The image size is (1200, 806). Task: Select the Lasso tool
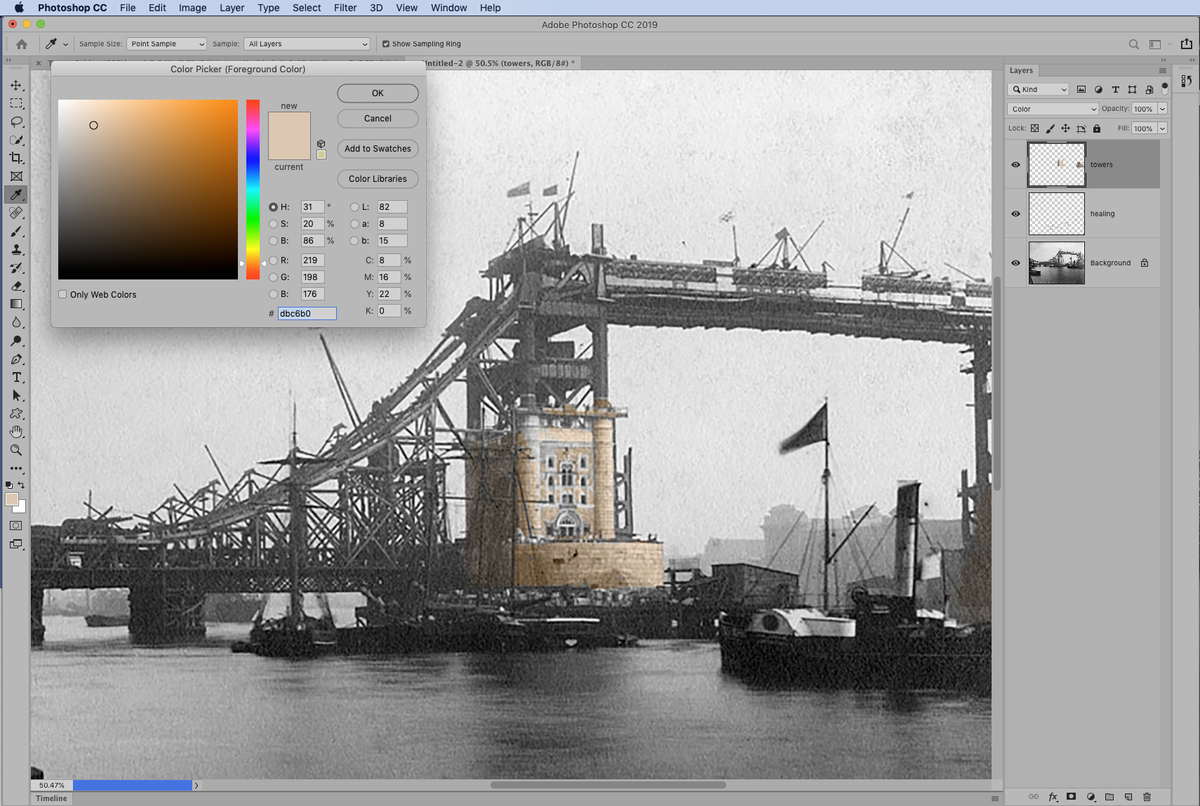16,121
